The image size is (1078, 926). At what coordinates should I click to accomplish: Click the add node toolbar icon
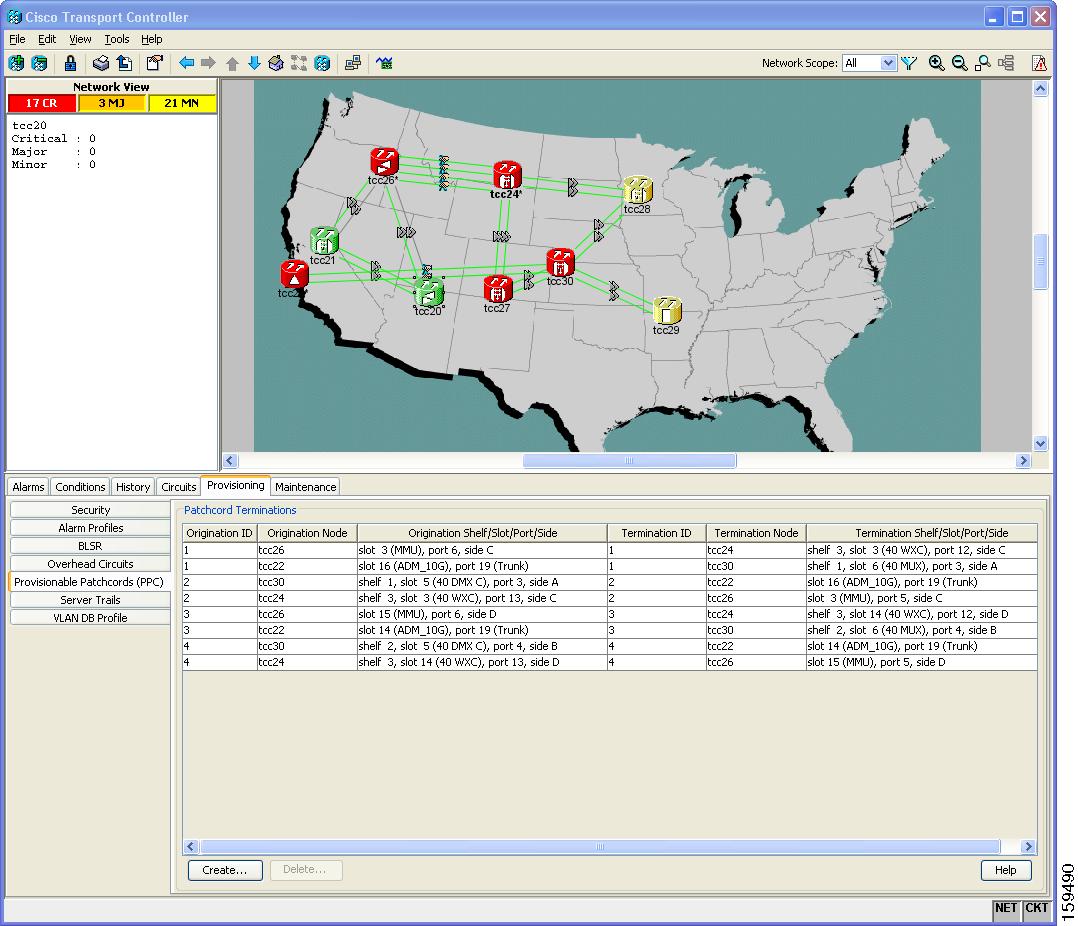16,63
